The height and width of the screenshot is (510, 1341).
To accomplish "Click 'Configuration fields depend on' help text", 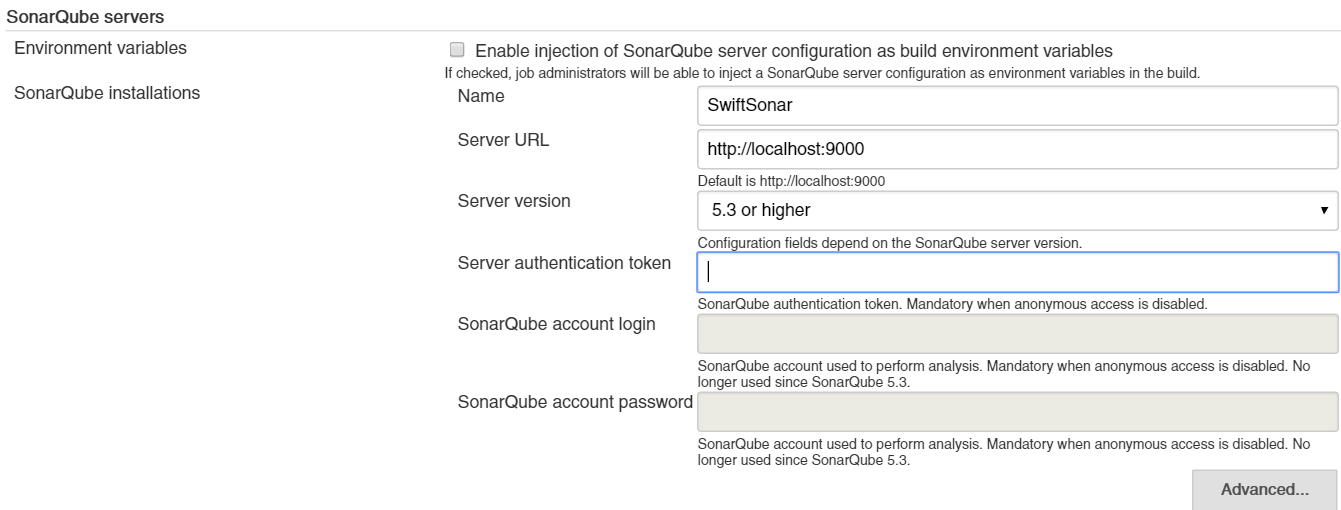I will pos(889,243).
